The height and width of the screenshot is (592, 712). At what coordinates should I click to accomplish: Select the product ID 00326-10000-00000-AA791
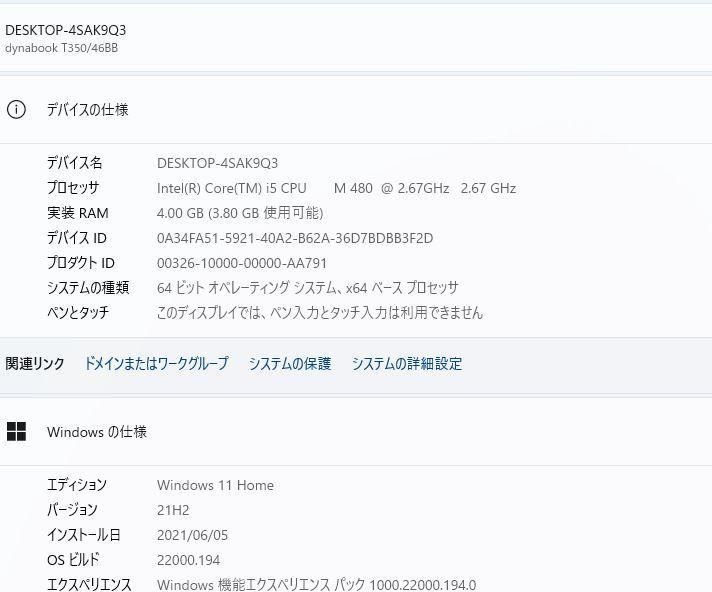[242, 263]
